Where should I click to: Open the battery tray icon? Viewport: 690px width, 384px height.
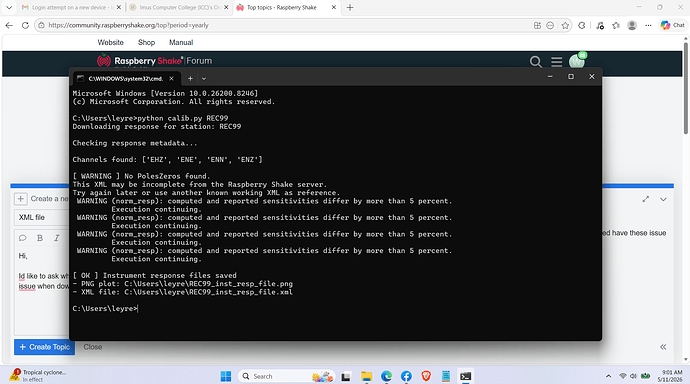pos(646,376)
